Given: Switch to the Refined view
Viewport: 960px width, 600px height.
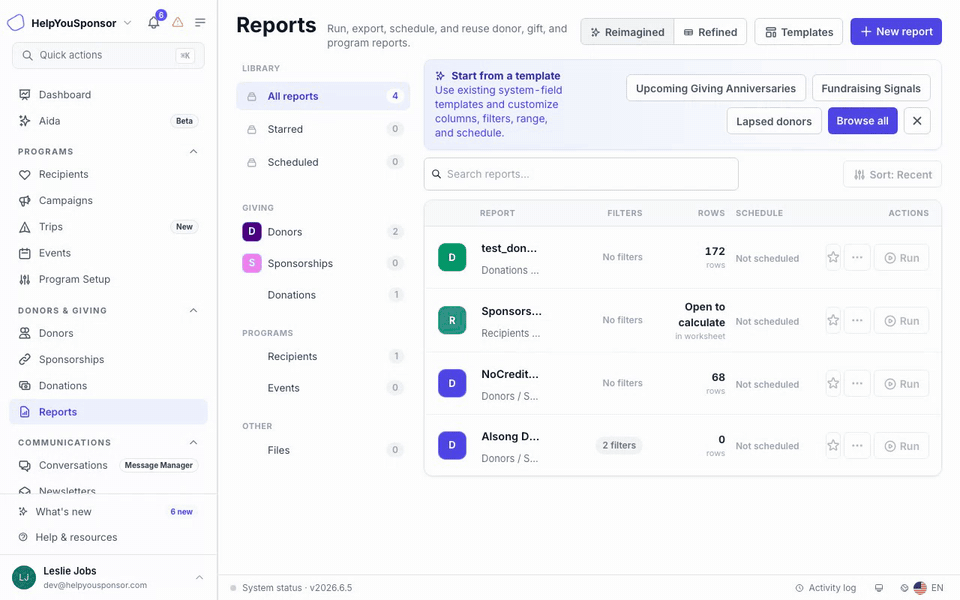Looking at the screenshot, I should click(x=710, y=32).
